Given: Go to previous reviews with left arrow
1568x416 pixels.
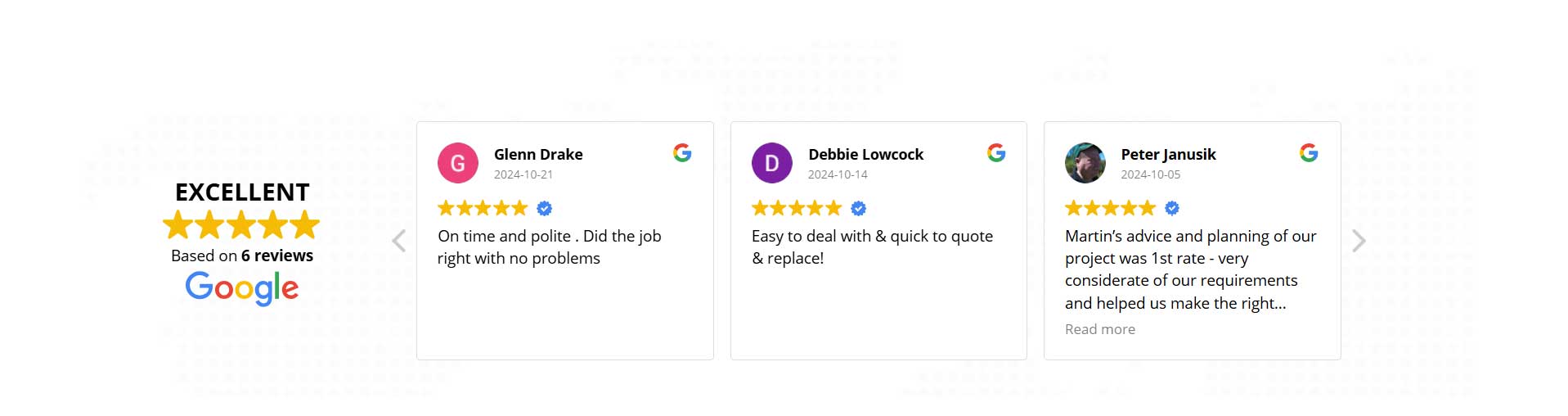Looking at the screenshot, I should click(x=399, y=241).
